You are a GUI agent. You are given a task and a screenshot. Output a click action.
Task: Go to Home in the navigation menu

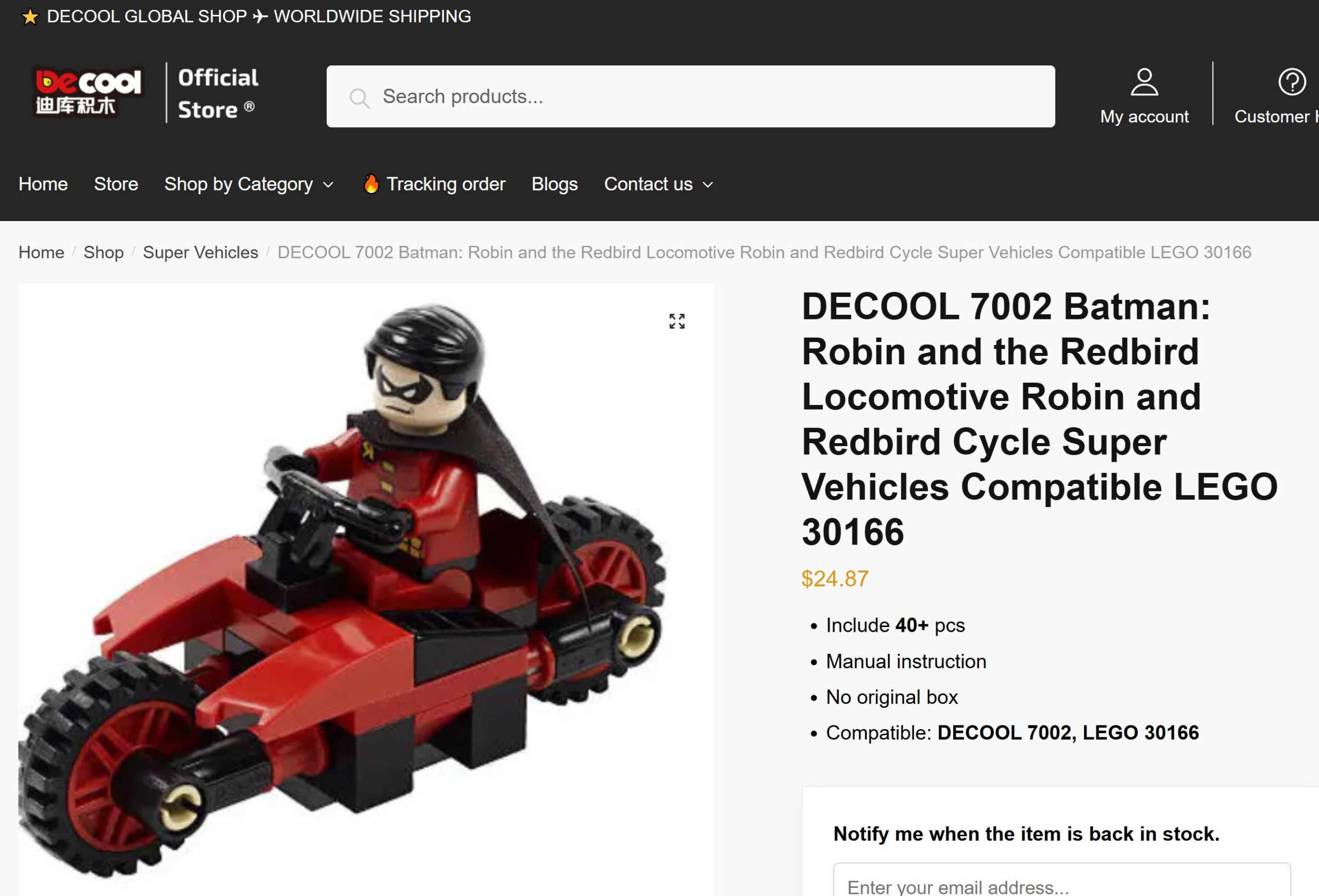(x=43, y=184)
